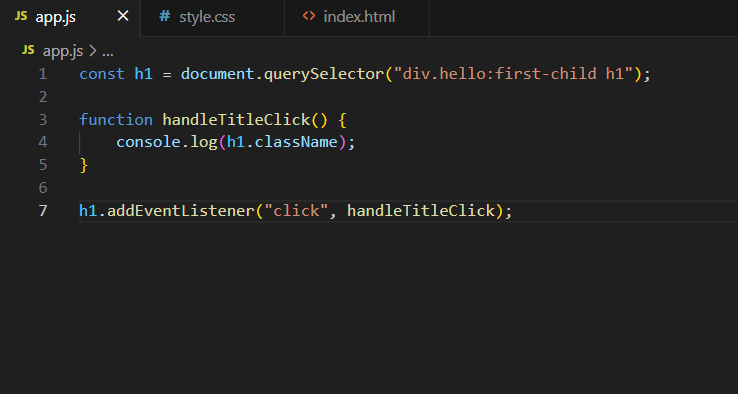Click 'addEventListener' on line 7

point(181,210)
